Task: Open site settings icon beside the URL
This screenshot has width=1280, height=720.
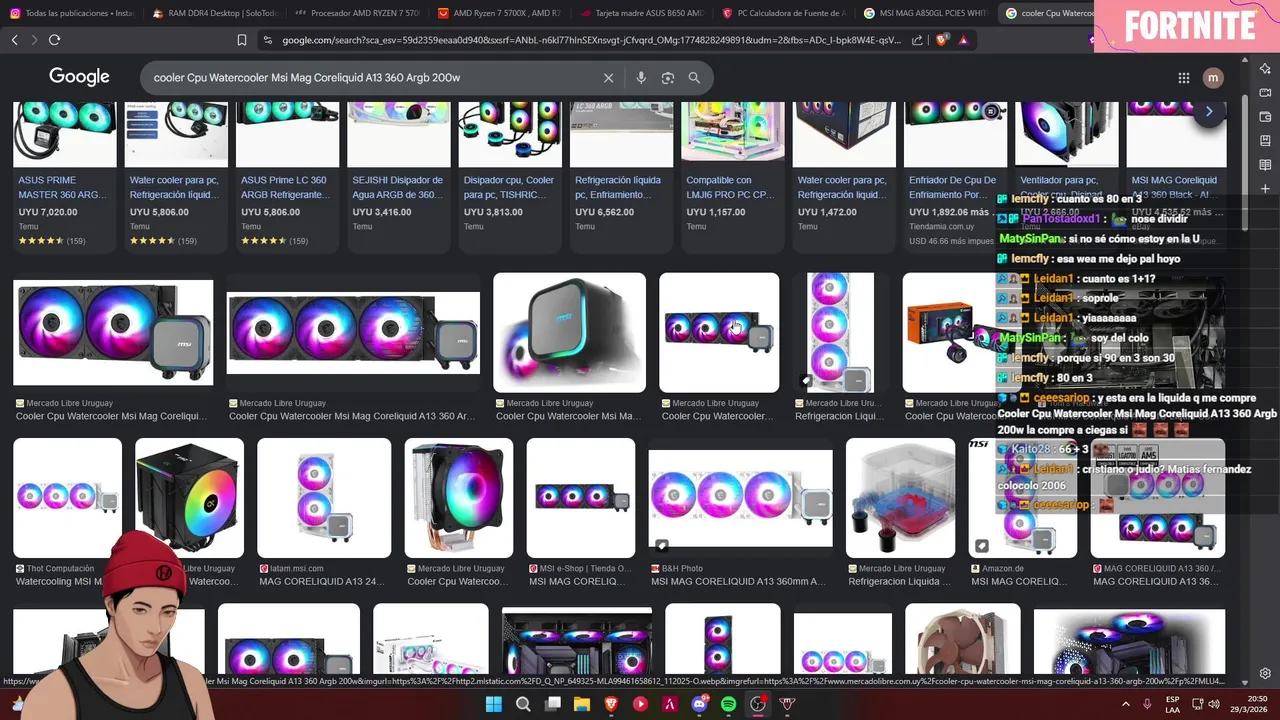Action: (x=267, y=40)
